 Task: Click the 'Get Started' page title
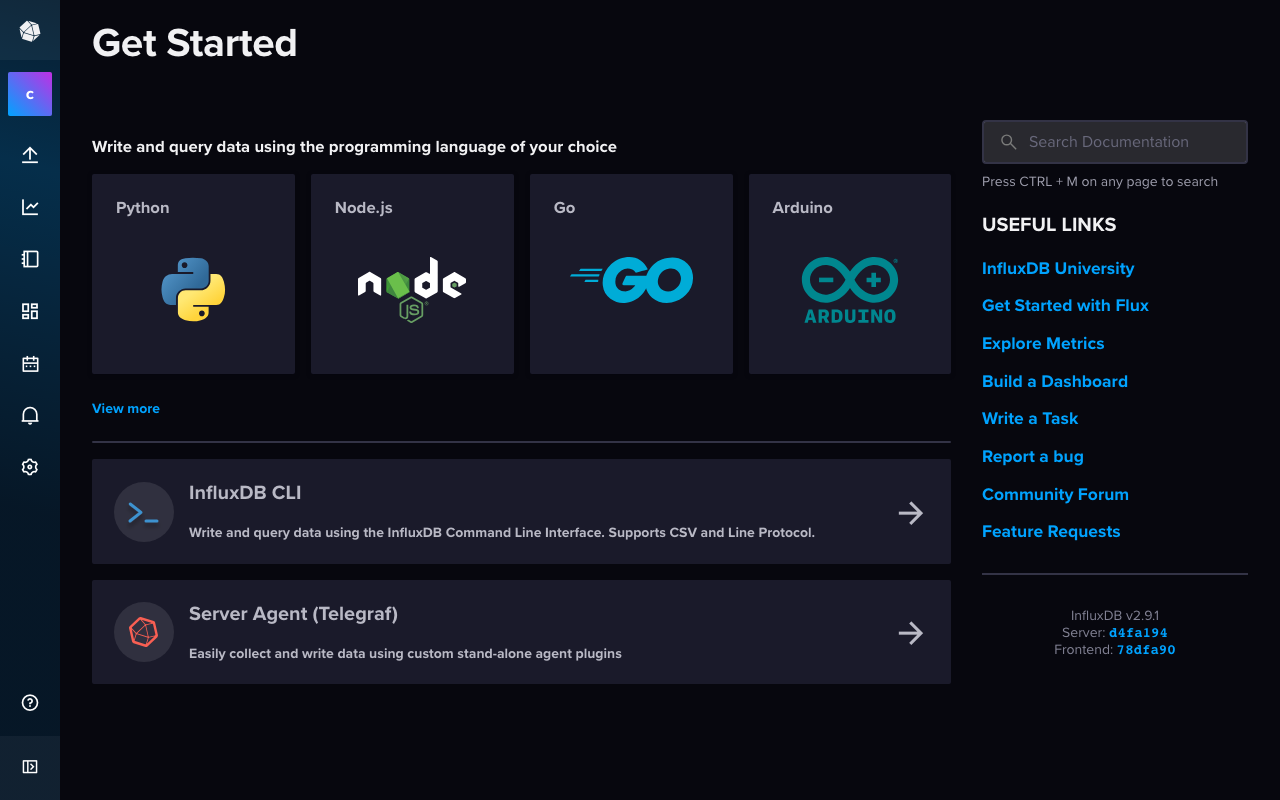coord(194,43)
